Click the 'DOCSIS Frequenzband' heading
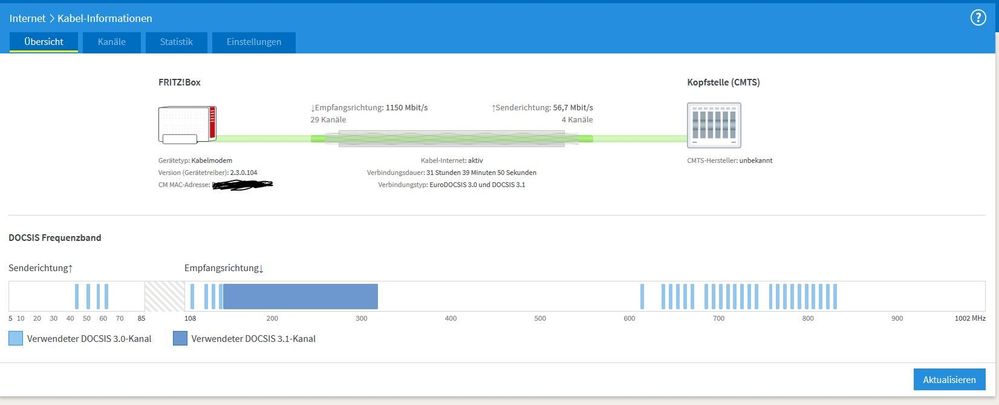999x405 pixels. (x=55, y=238)
